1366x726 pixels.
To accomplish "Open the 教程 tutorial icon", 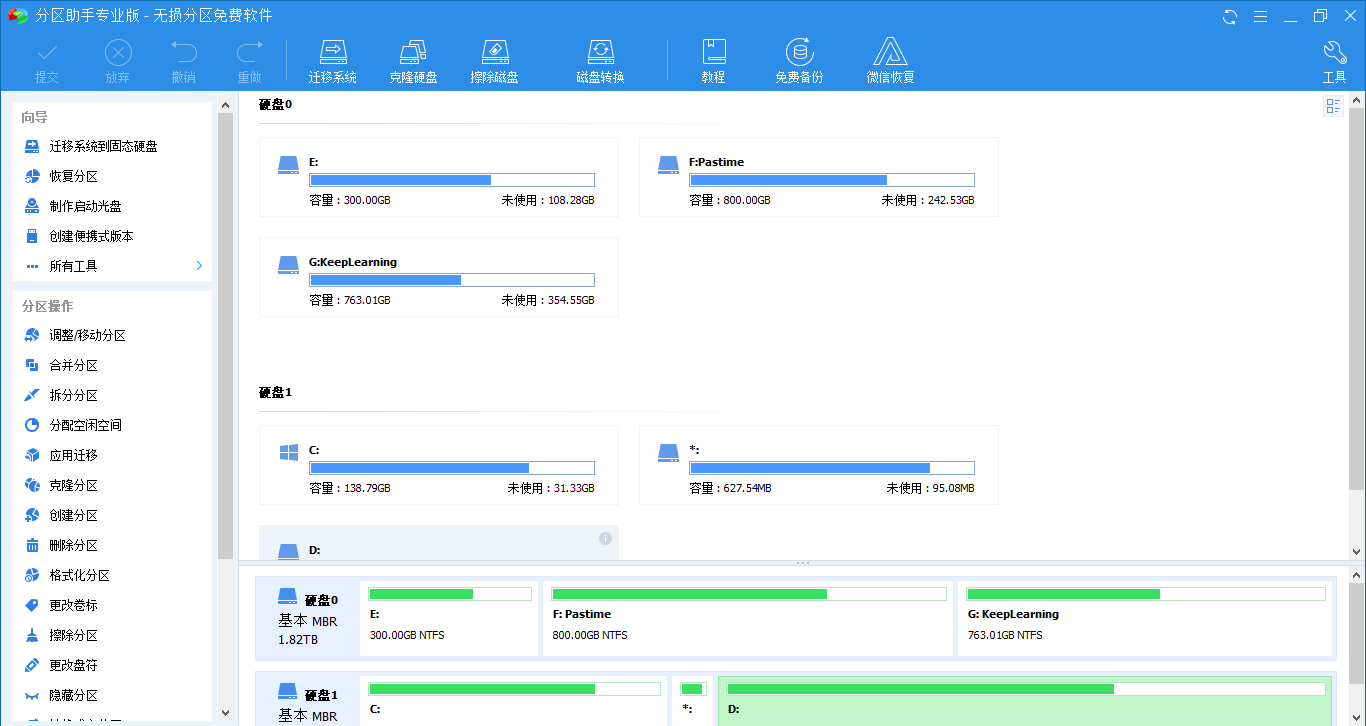I will tap(713, 53).
